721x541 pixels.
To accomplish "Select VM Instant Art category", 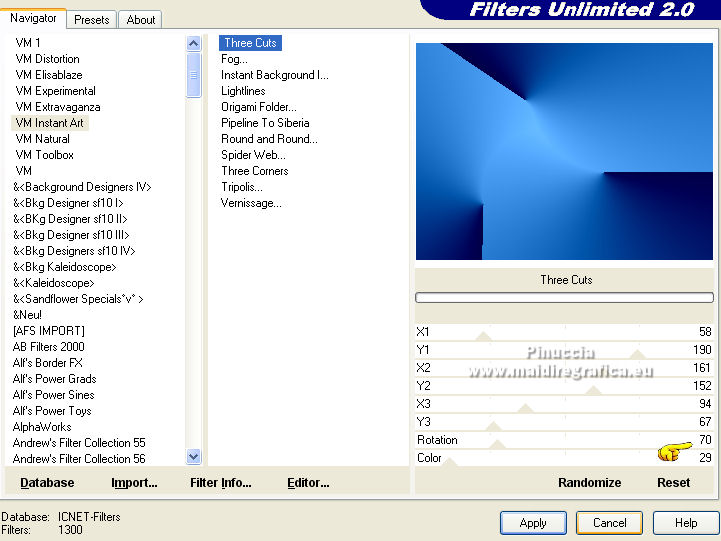I will coord(50,123).
